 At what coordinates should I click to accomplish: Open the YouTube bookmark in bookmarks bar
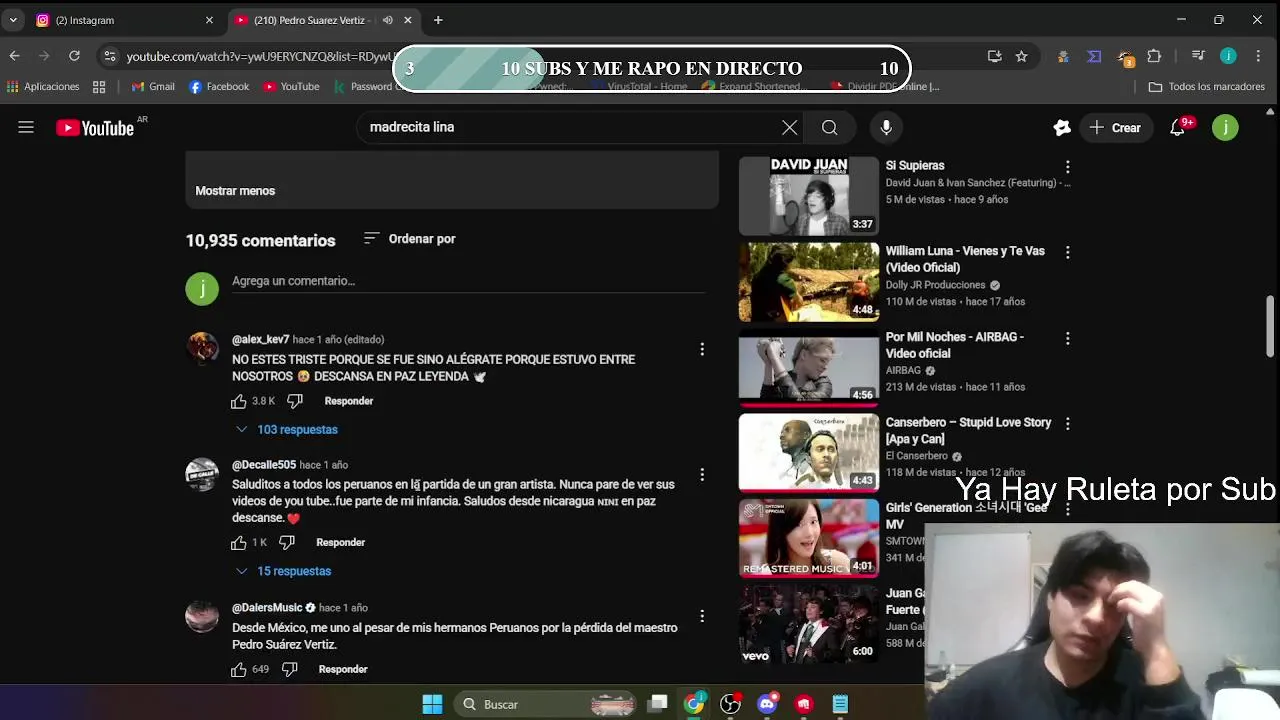click(x=291, y=87)
